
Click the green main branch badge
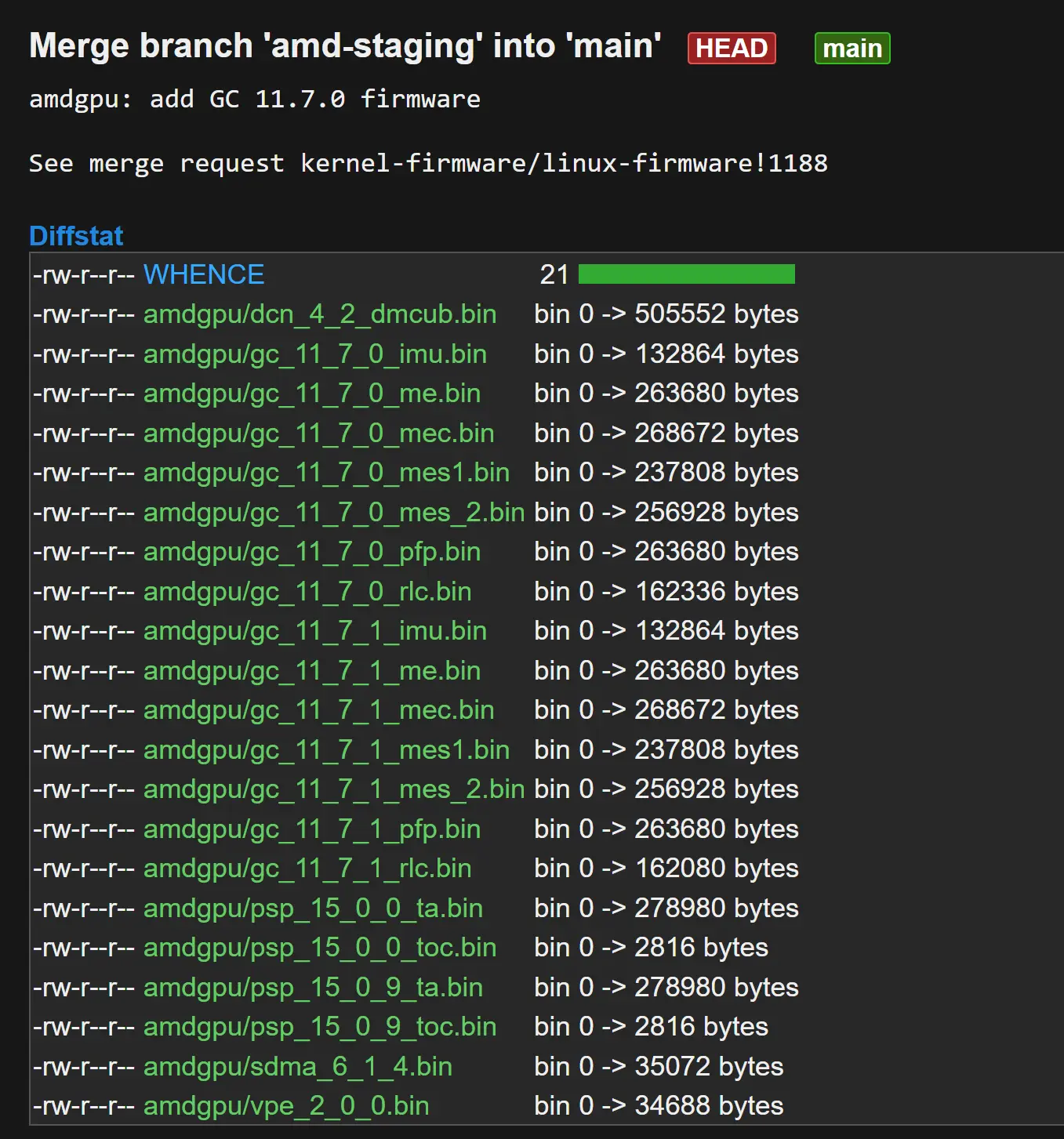pos(852,49)
